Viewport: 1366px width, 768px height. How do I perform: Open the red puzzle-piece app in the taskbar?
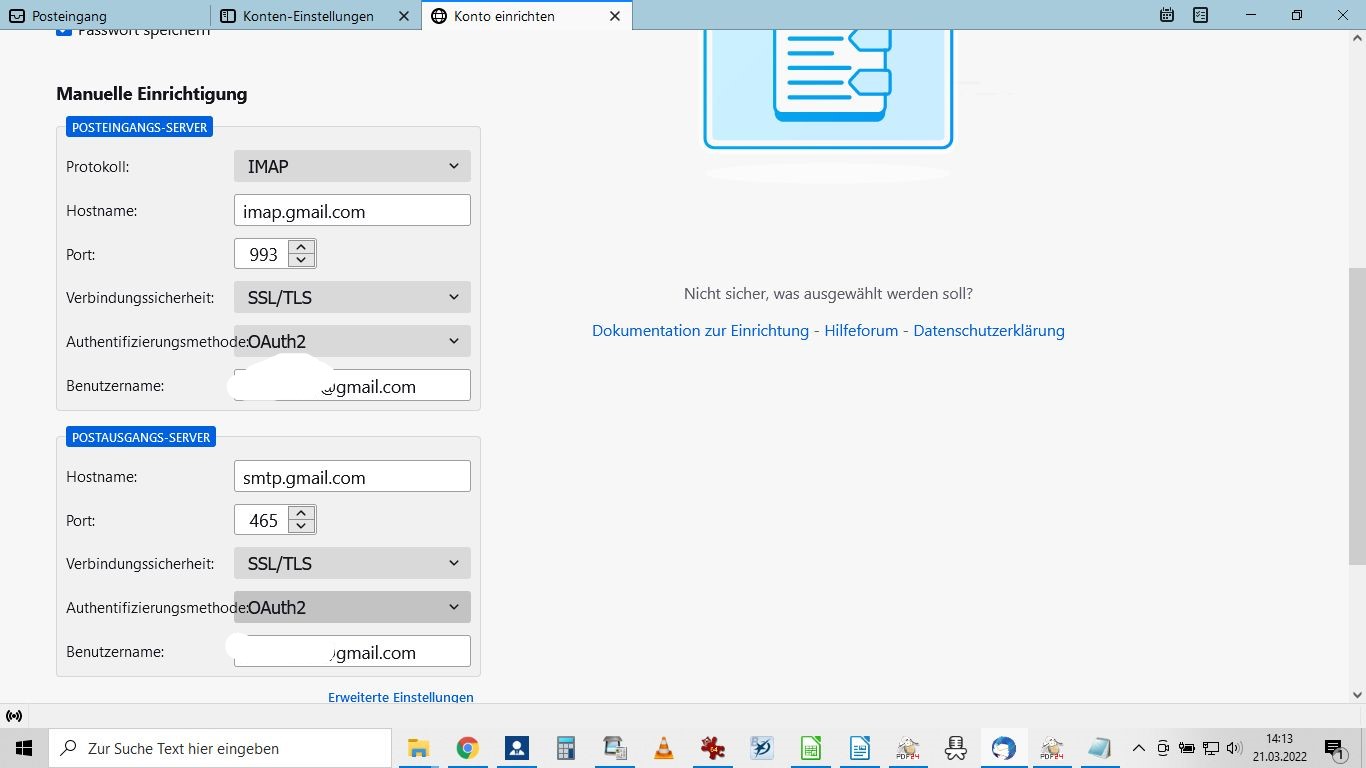pos(712,748)
